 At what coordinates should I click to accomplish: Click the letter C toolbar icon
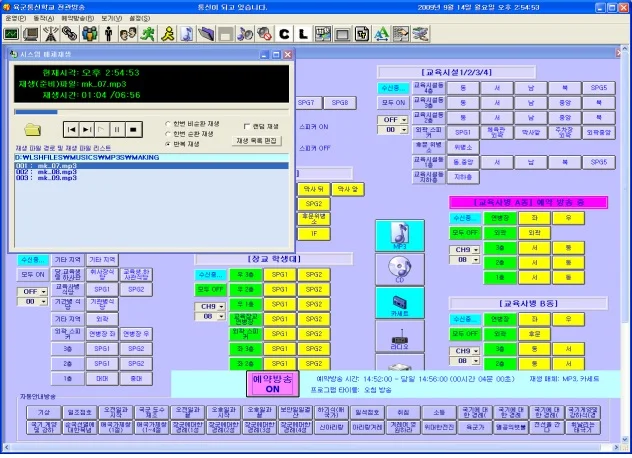(x=284, y=34)
